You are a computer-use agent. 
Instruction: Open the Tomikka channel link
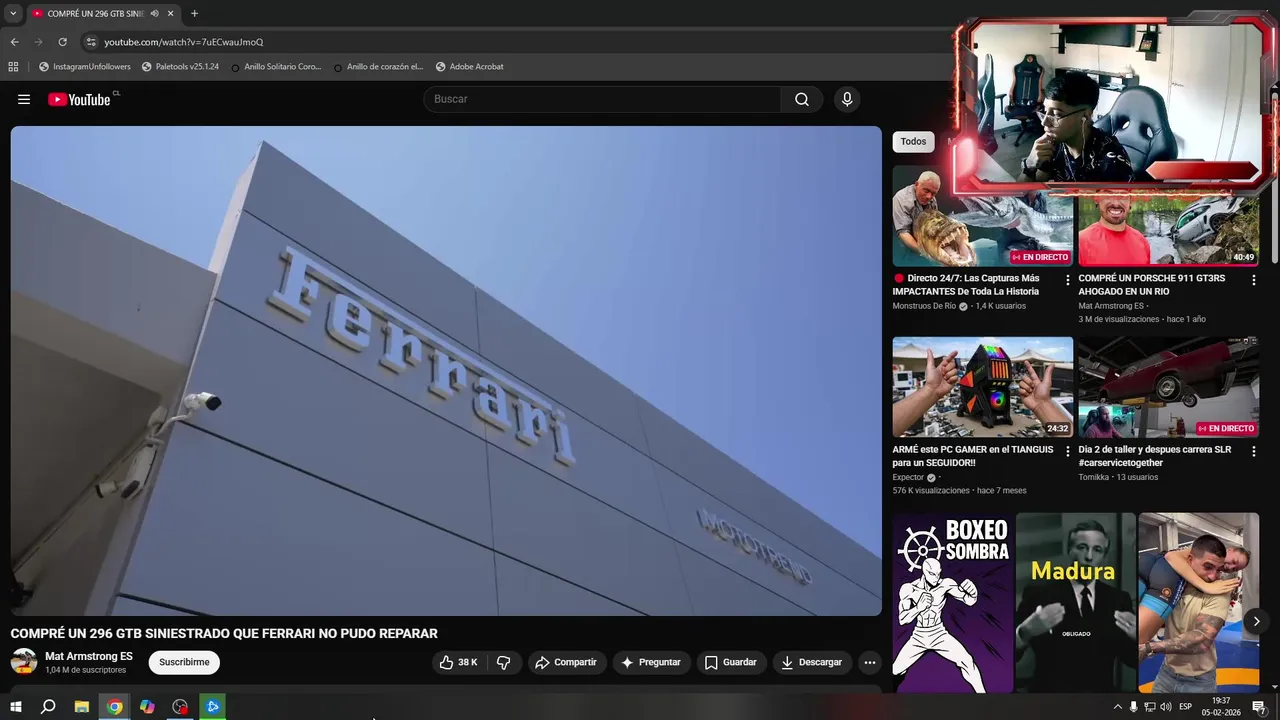[1094, 477]
